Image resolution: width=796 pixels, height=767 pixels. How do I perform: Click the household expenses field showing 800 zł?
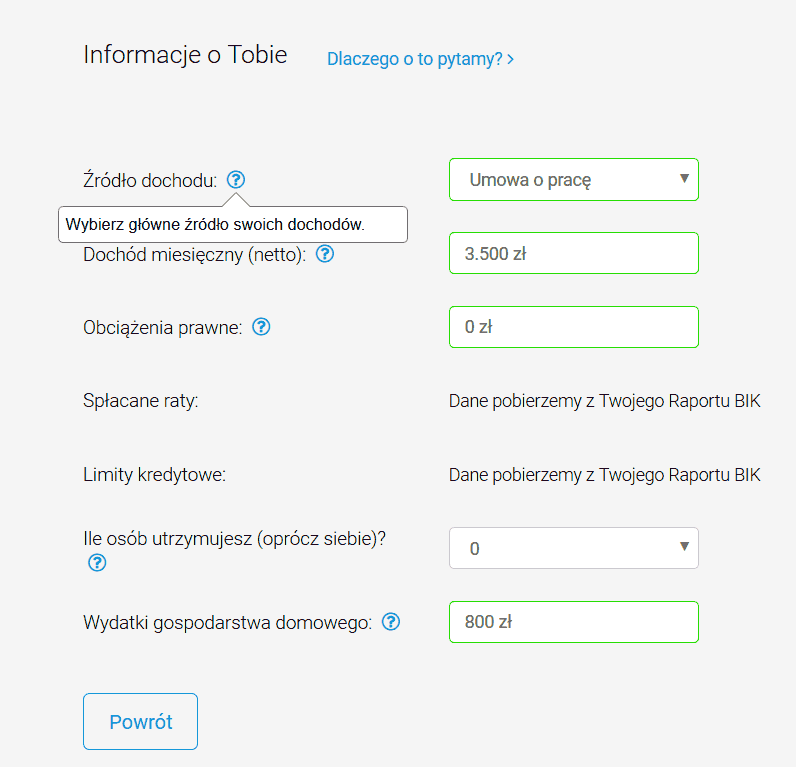(573, 622)
